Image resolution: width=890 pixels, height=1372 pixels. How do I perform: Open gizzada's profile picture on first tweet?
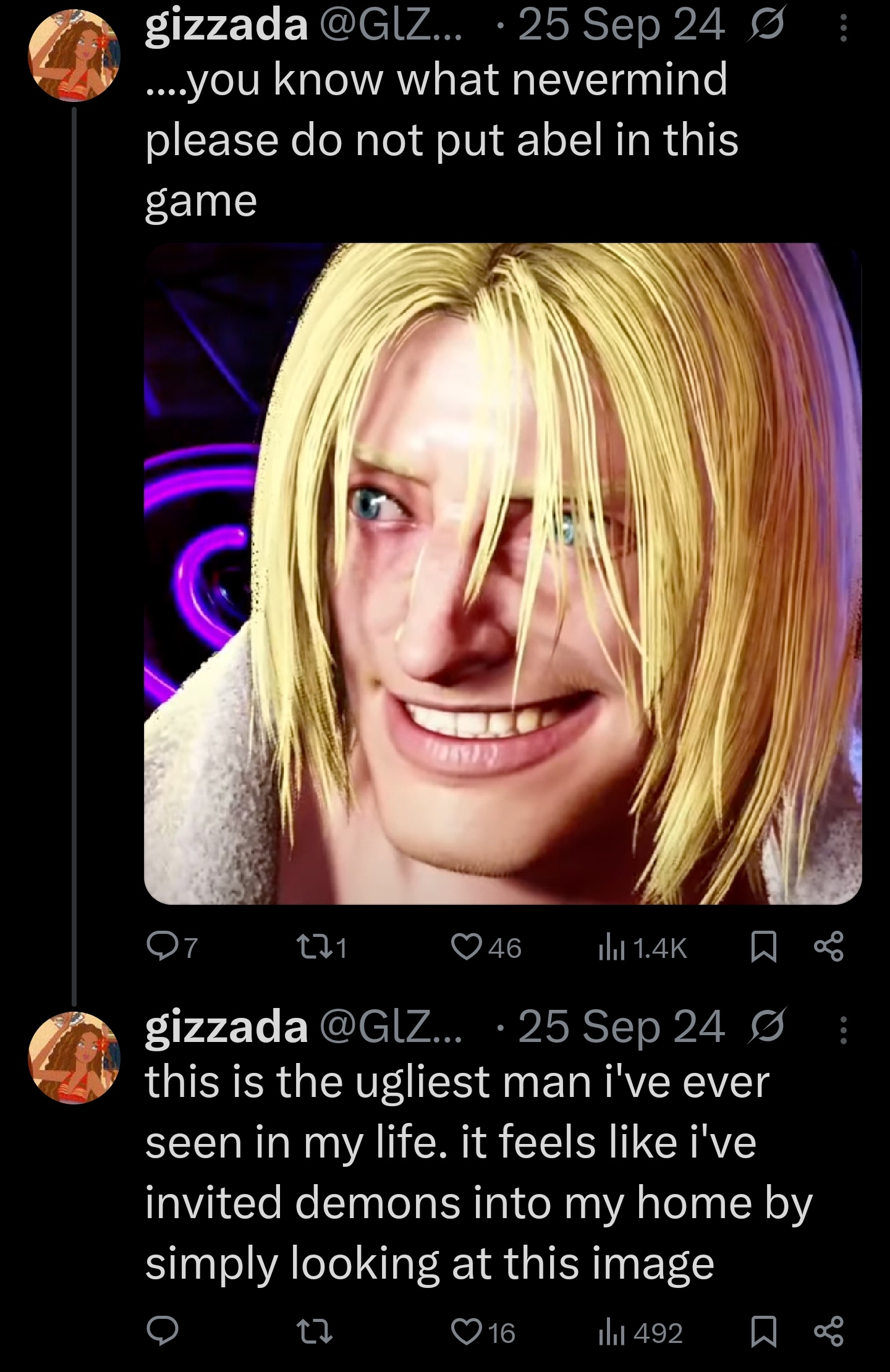[74, 56]
